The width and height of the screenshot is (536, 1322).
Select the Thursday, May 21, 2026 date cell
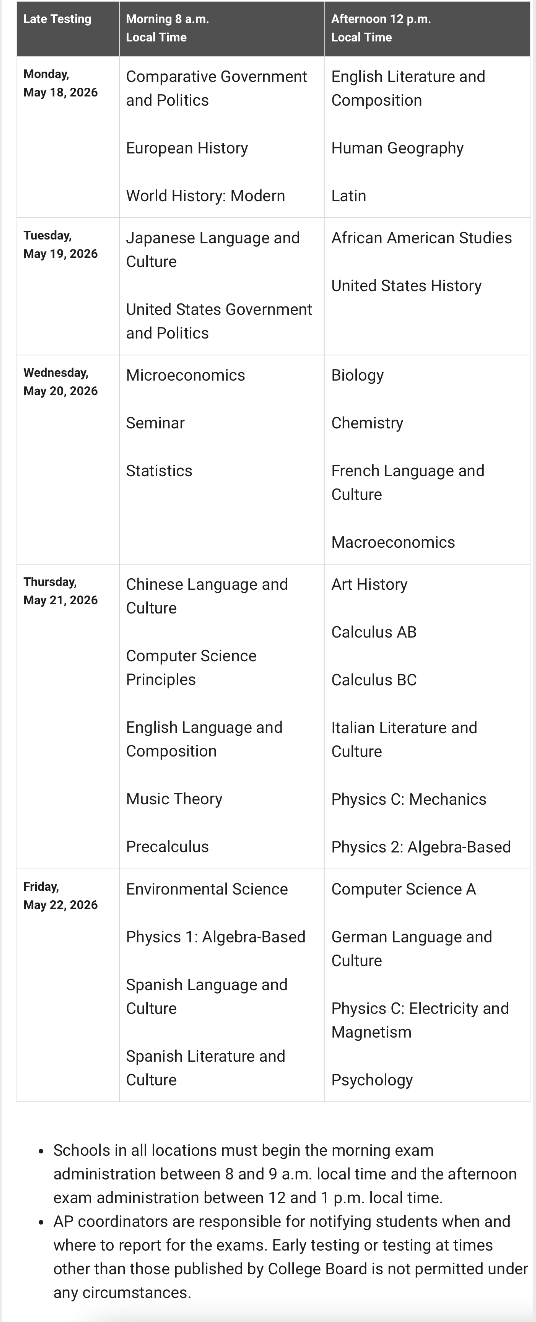point(61,591)
